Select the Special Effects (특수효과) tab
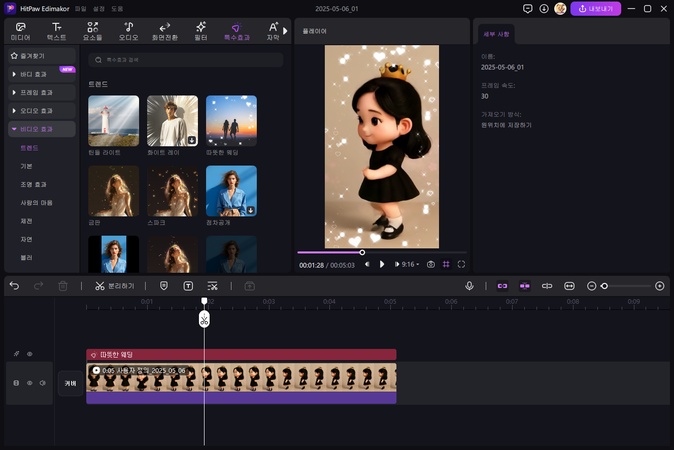This screenshot has height=450, width=674. [236, 31]
